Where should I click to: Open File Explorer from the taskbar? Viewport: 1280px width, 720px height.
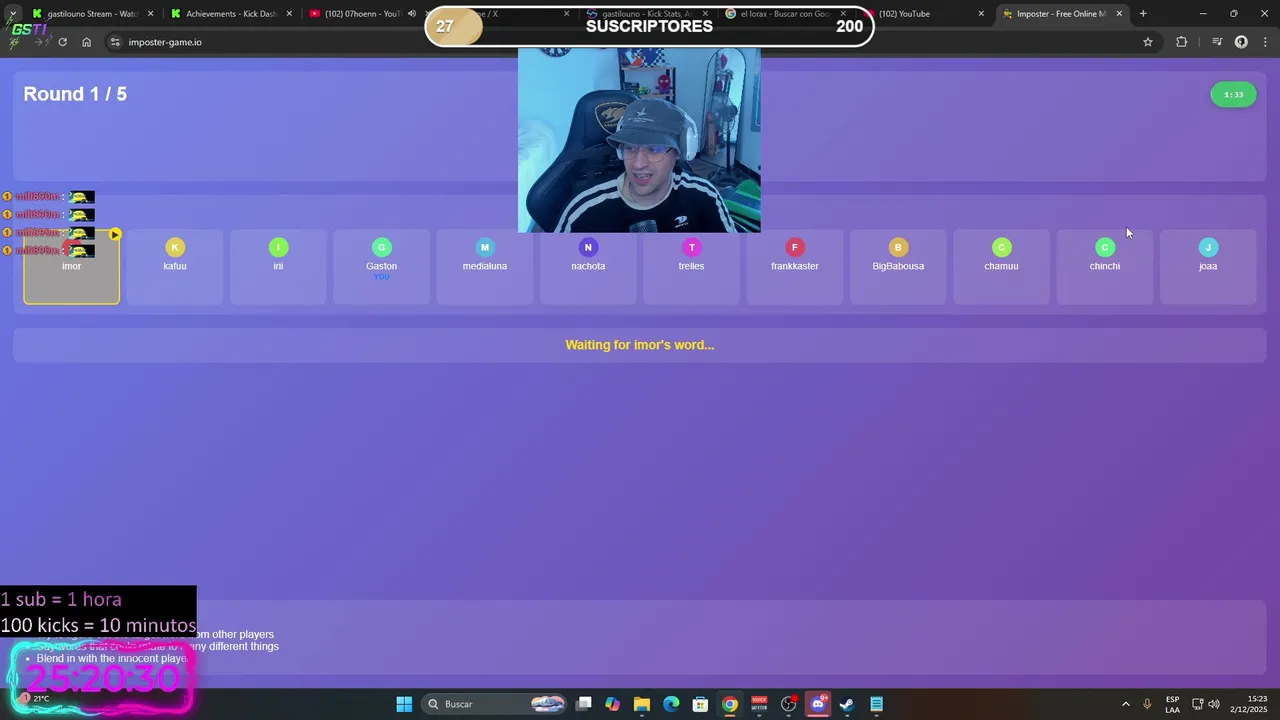click(642, 704)
